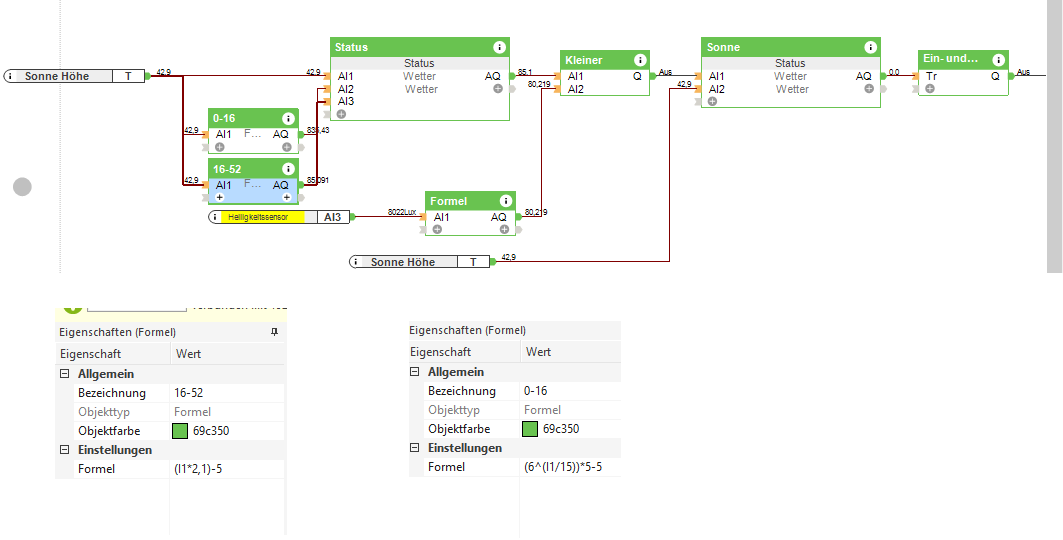Collapse Allgemein section for 0-16 properties

pyautogui.click(x=414, y=372)
